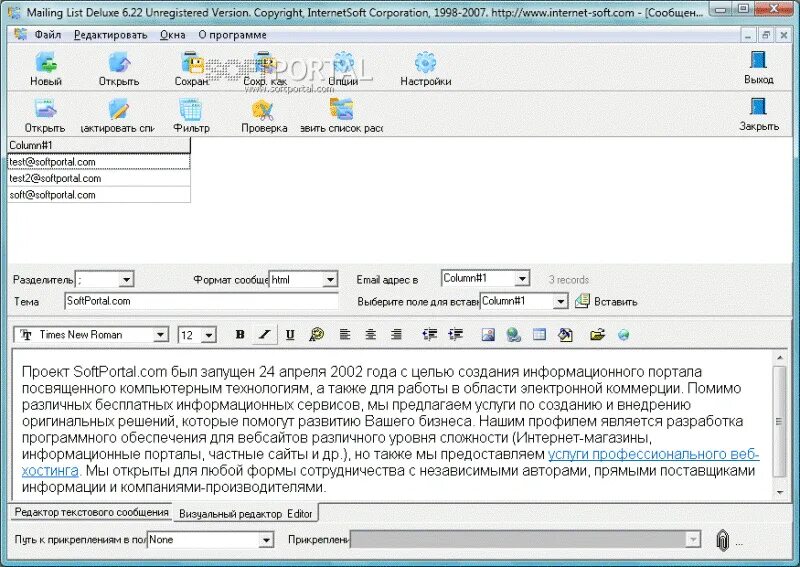Click the second indent icon

(456, 335)
